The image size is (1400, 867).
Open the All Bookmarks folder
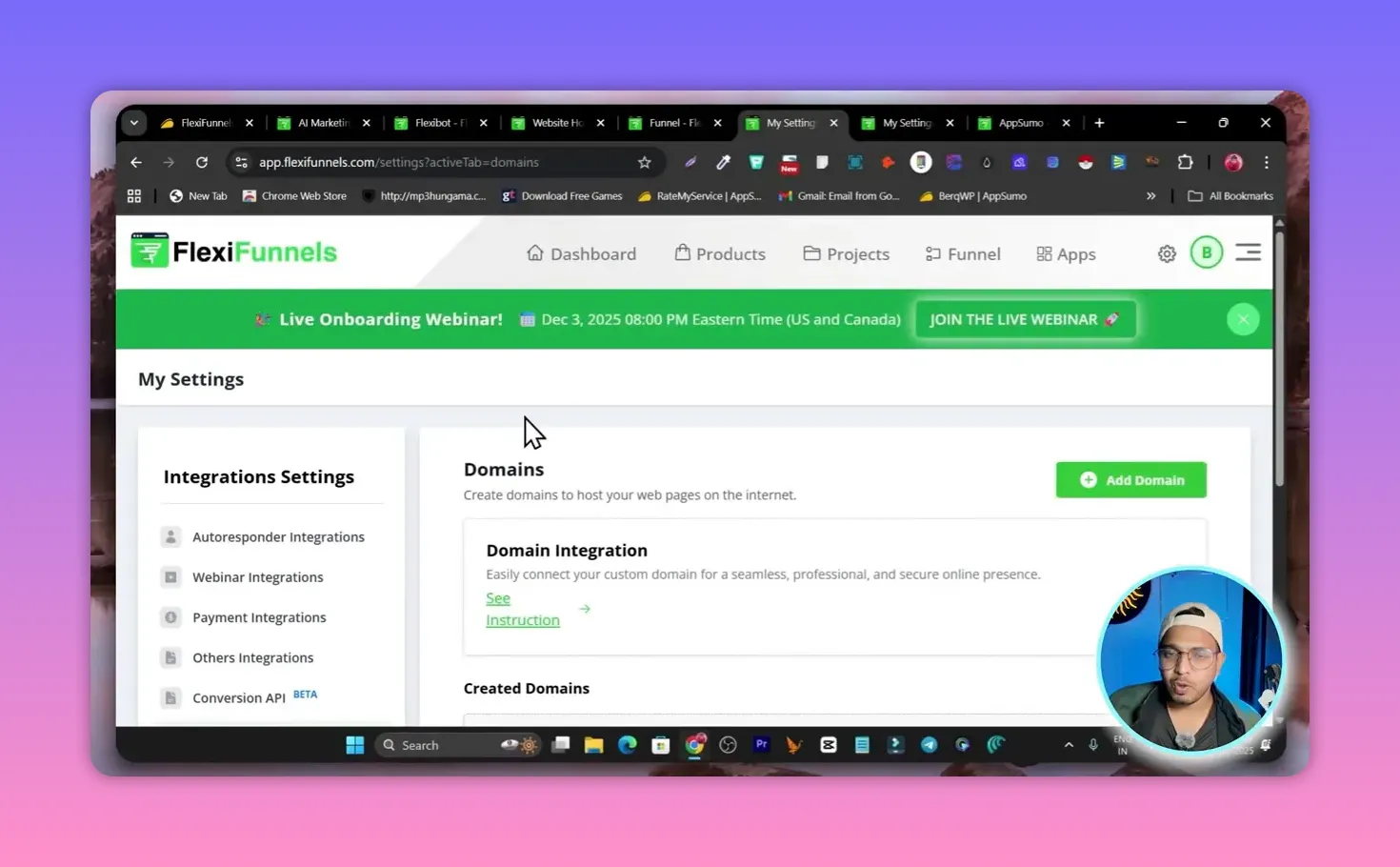point(1230,196)
